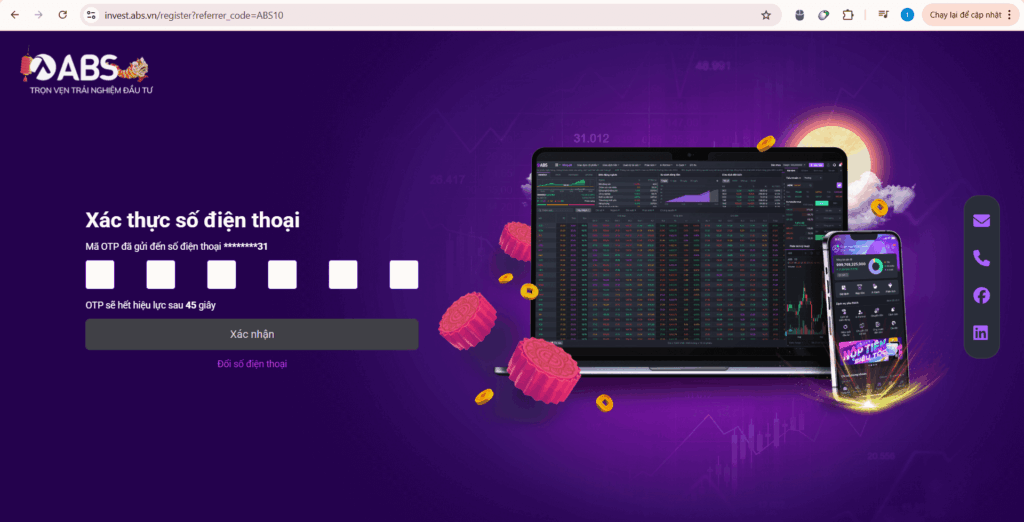Open the browser extensions puzzle icon
This screenshot has height=522, width=1024.
(x=848, y=15)
